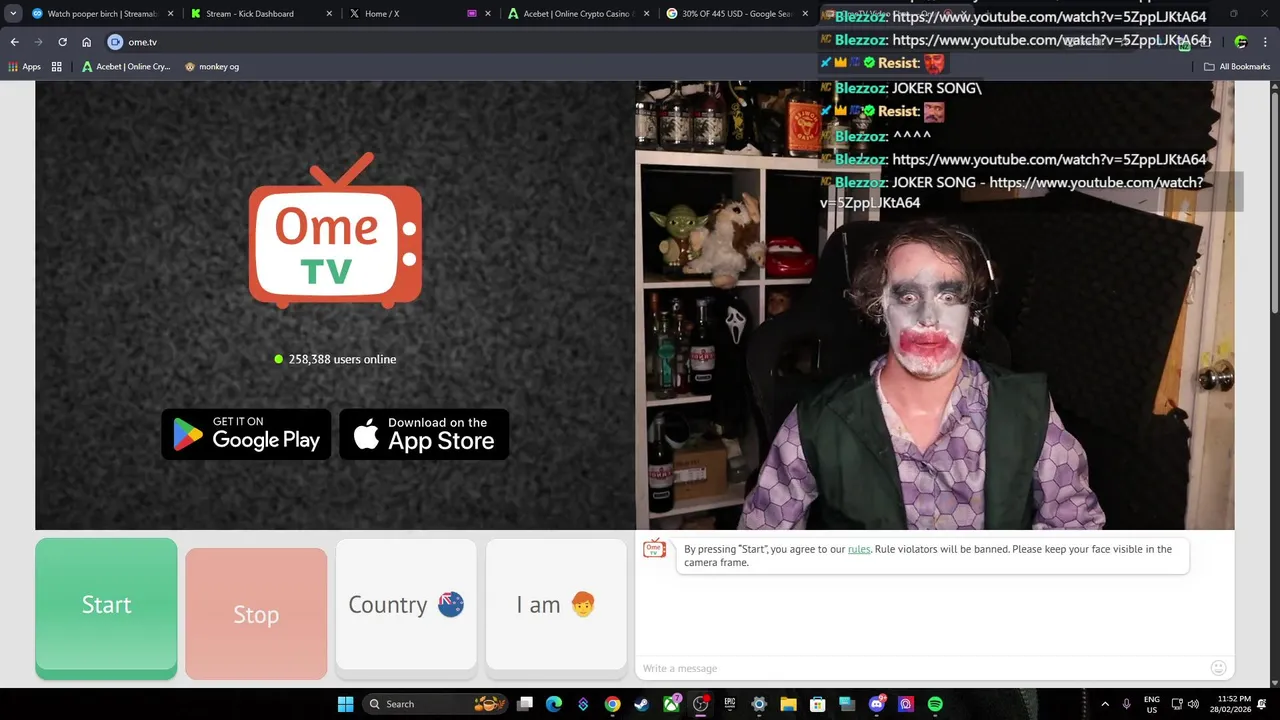The width and height of the screenshot is (1280, 720).
Task: Show hidden system tray icons chevron
Action: [1105, 704]
